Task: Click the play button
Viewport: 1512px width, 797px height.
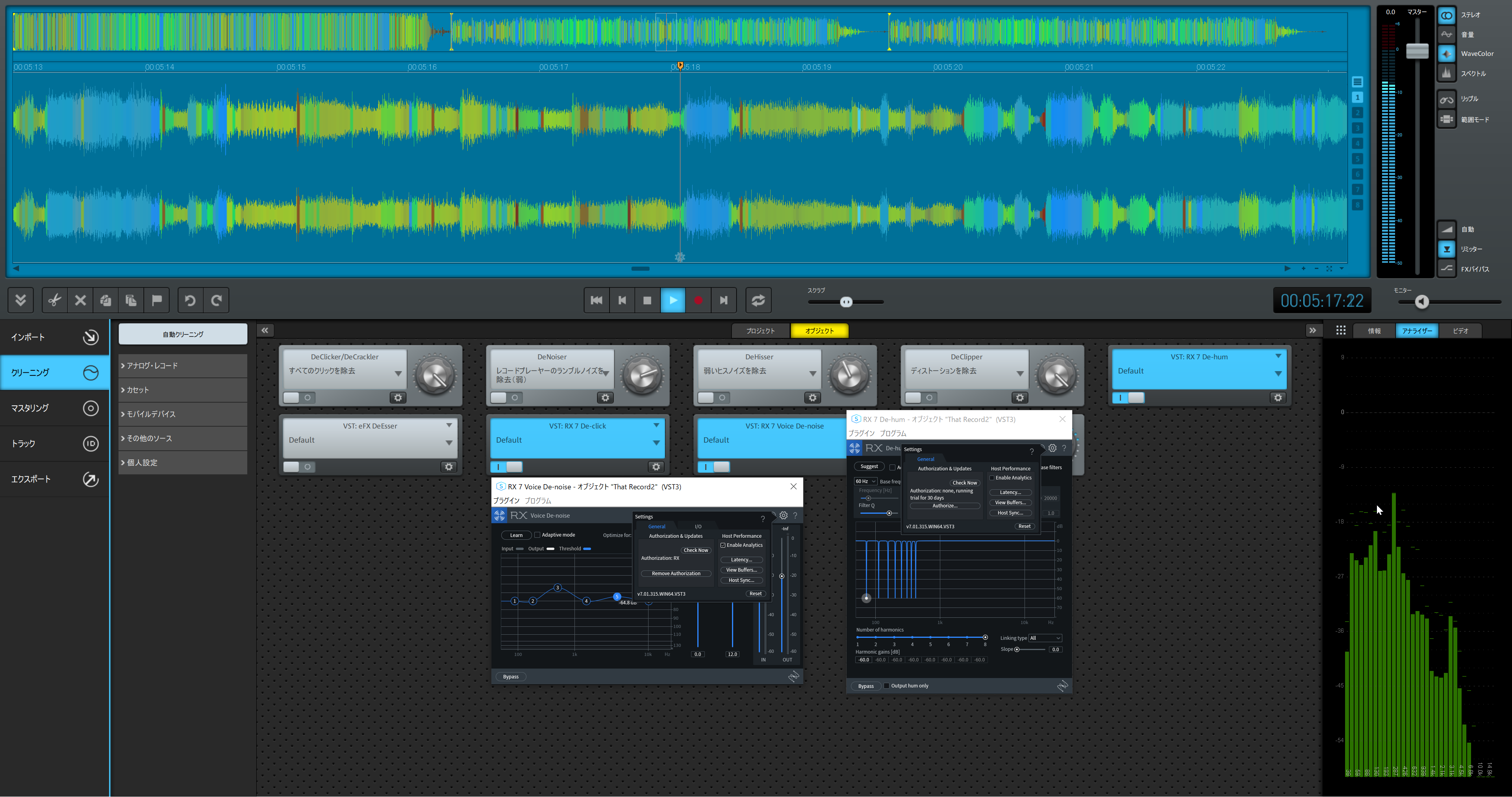Action: (673, 300)
